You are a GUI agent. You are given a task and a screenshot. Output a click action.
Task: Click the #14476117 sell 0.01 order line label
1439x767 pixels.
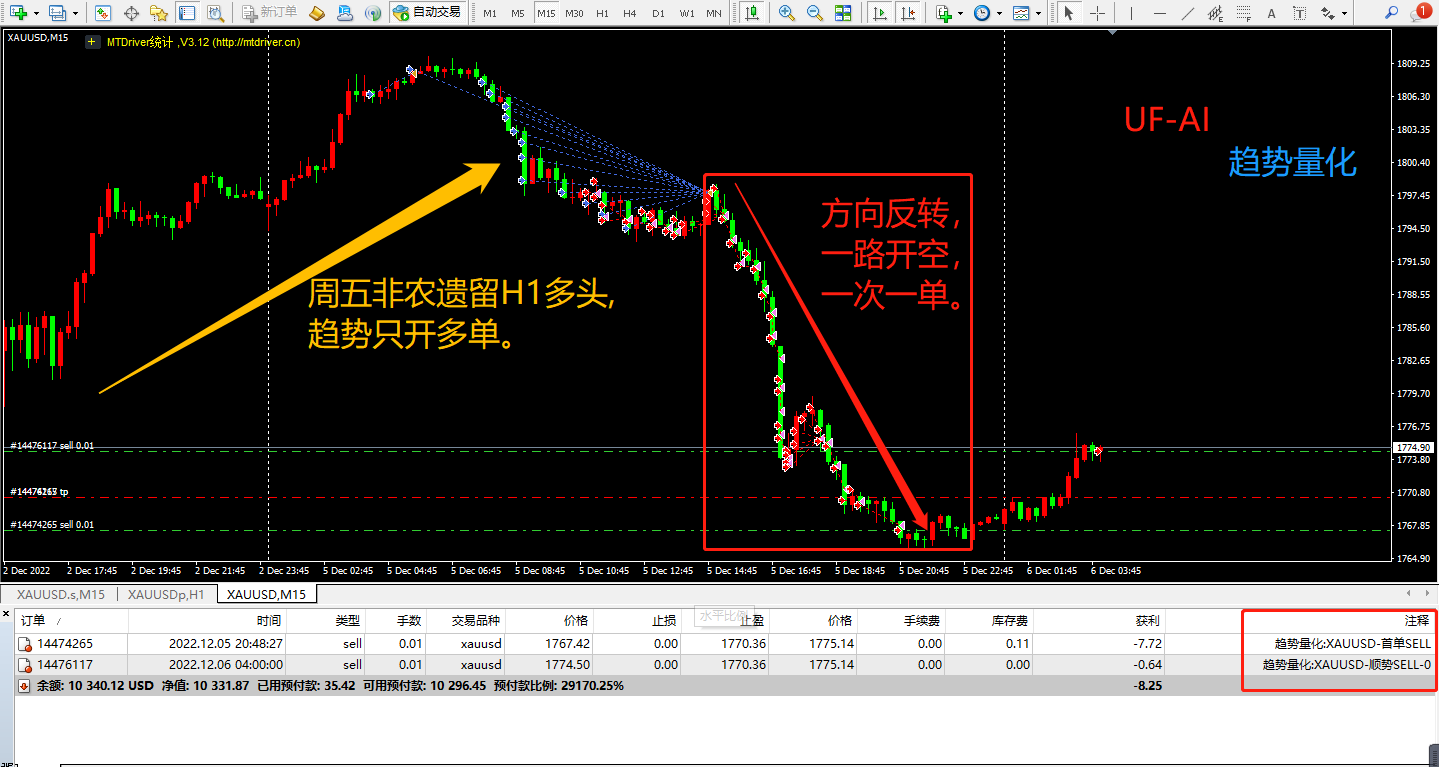(52, 446)
